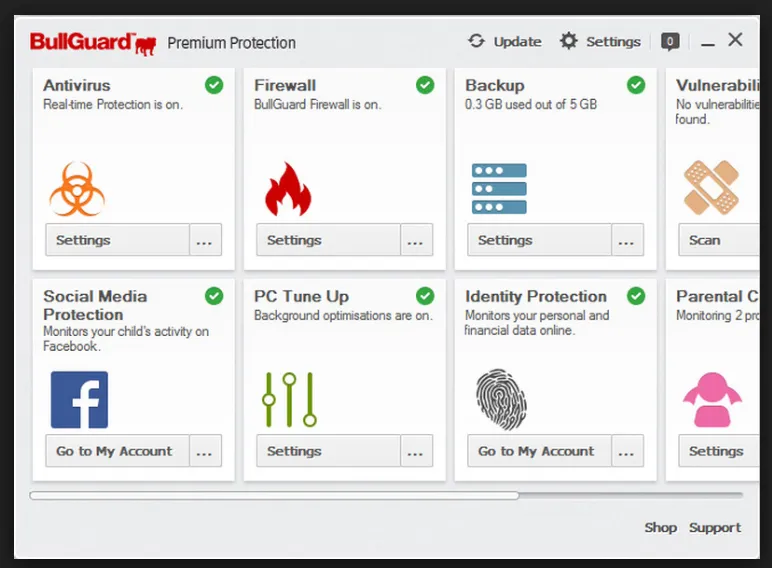Click the PC Tune Up sliders icon
Screen dimensions: 772x568
(x=290, y=399)
